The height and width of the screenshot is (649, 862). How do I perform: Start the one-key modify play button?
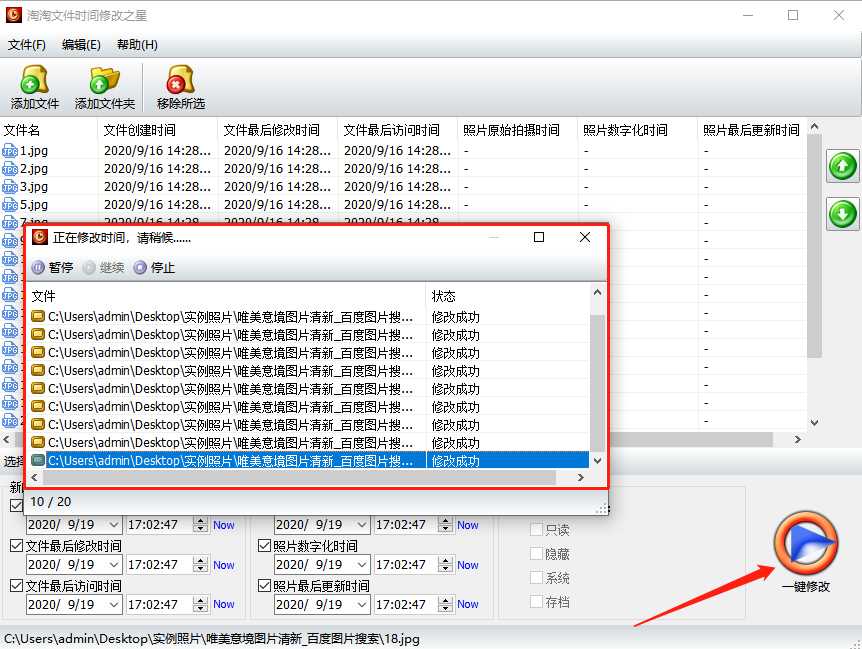pyautogui.click(x=805, y=543)
